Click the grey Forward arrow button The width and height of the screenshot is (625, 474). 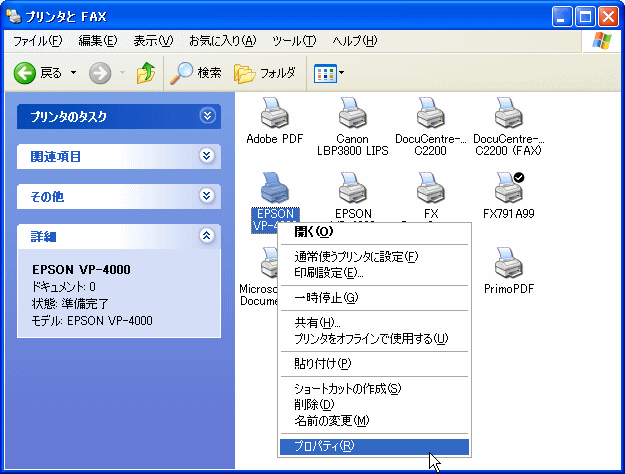click(100, 73)
